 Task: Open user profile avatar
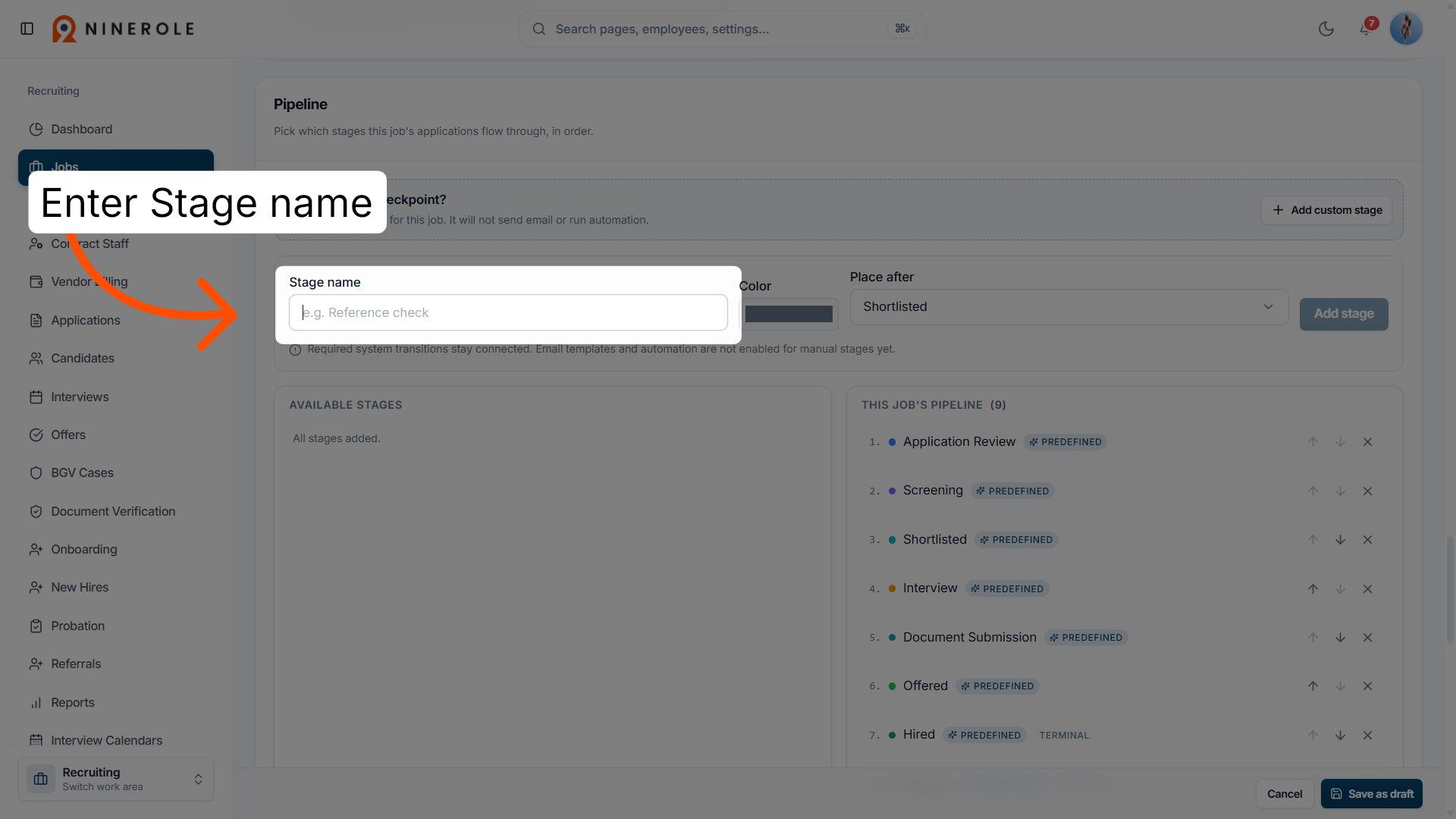1406,29
